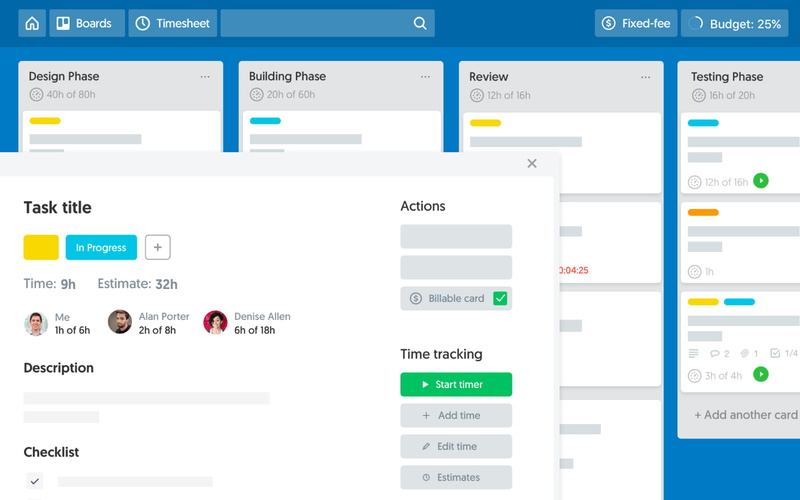Image resolution: width=800 pixels, height=500 pixels.
Task: Click the first empty Actions button
Action: 456,236
